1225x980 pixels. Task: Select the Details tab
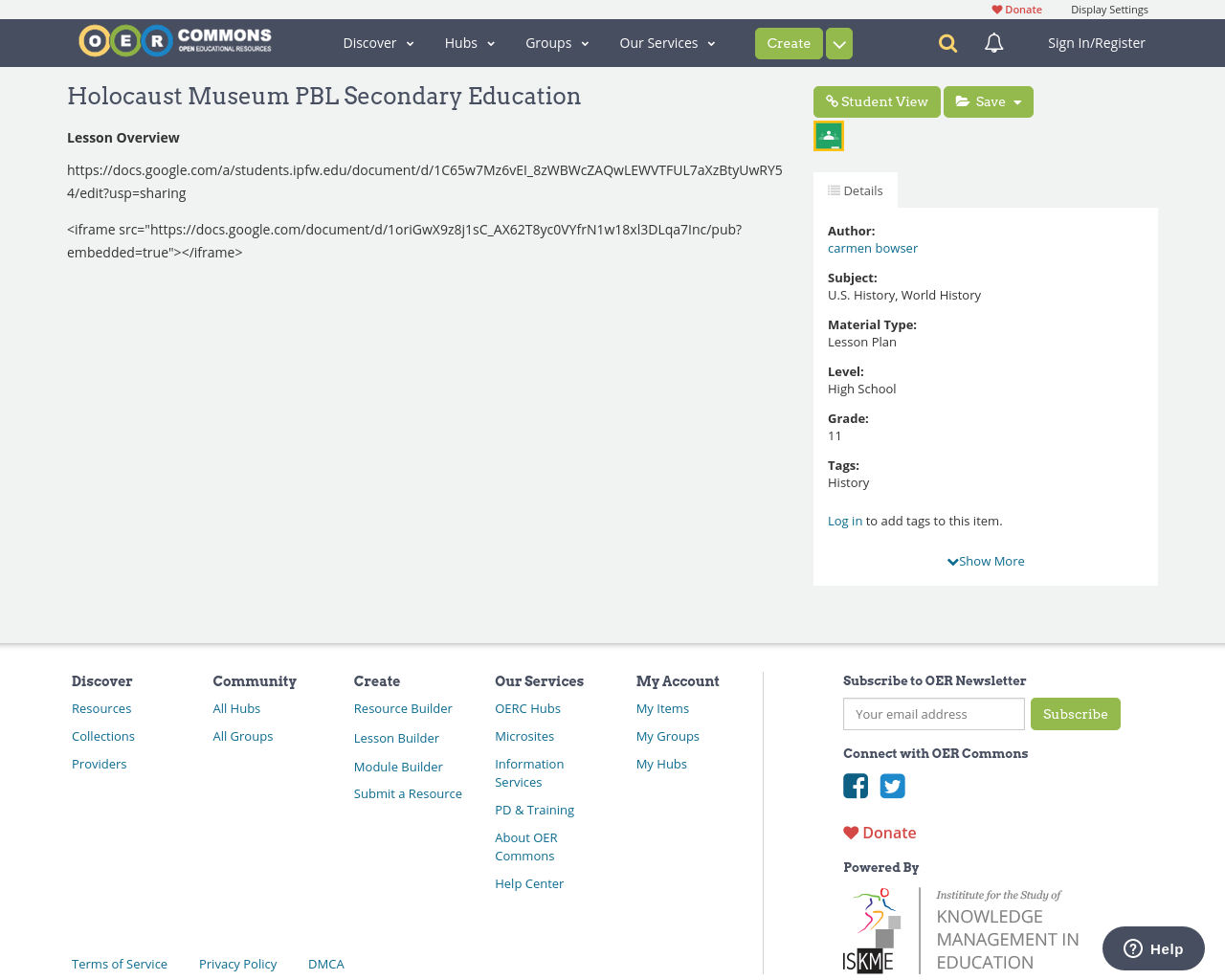click(x=856, y=189)
